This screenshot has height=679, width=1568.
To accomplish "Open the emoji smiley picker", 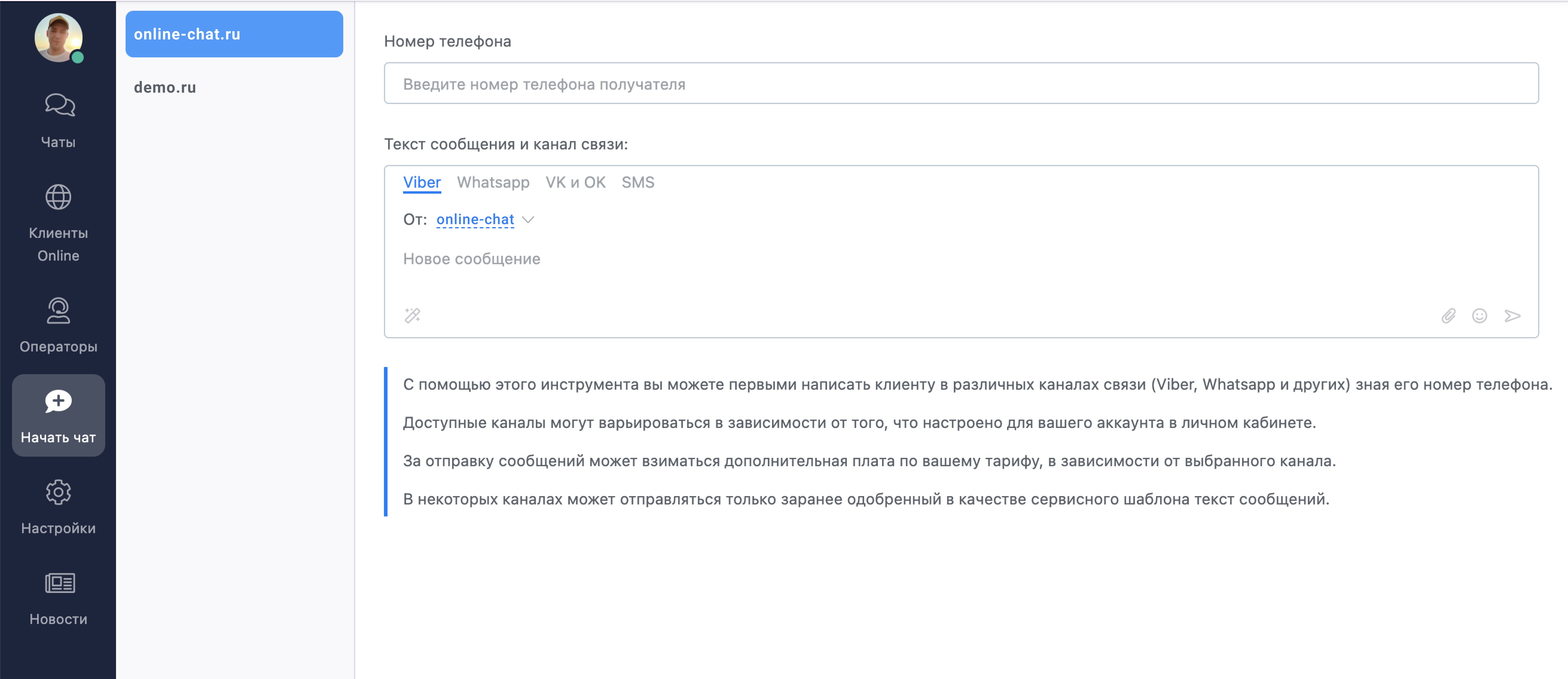I will click(x=1479, y=316).
